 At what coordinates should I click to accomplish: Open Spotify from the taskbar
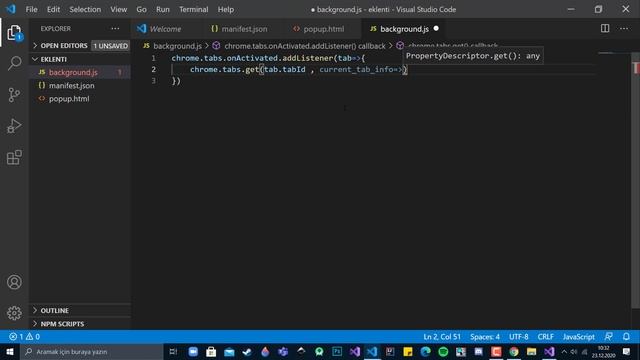point(443,351)
